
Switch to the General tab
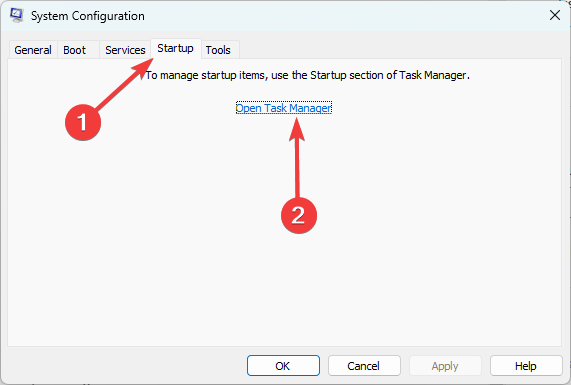pyautogui.click(x=33, y=50)
